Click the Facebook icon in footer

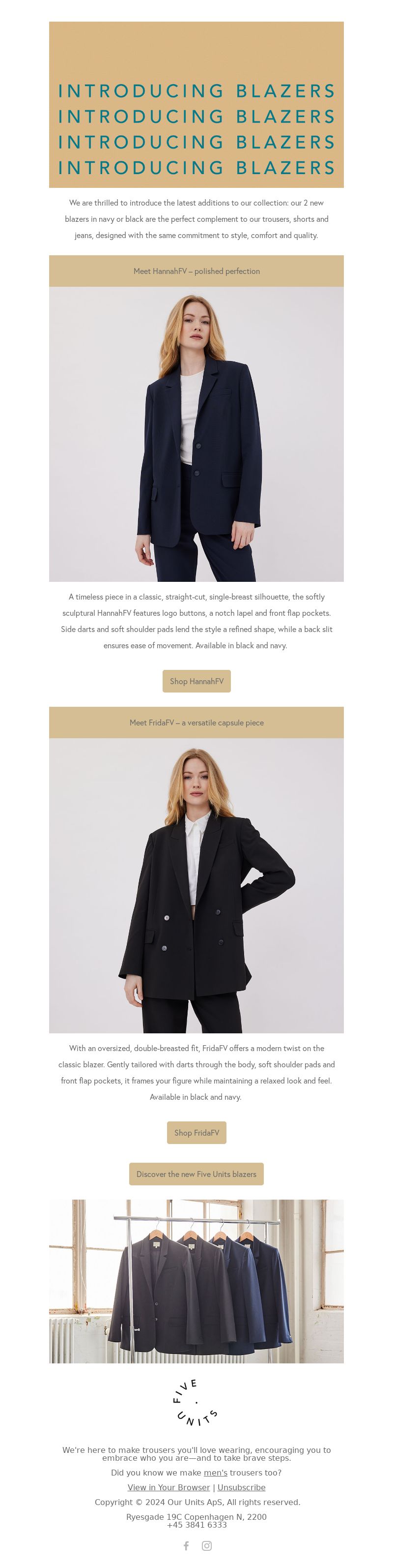pos(186,1545)
